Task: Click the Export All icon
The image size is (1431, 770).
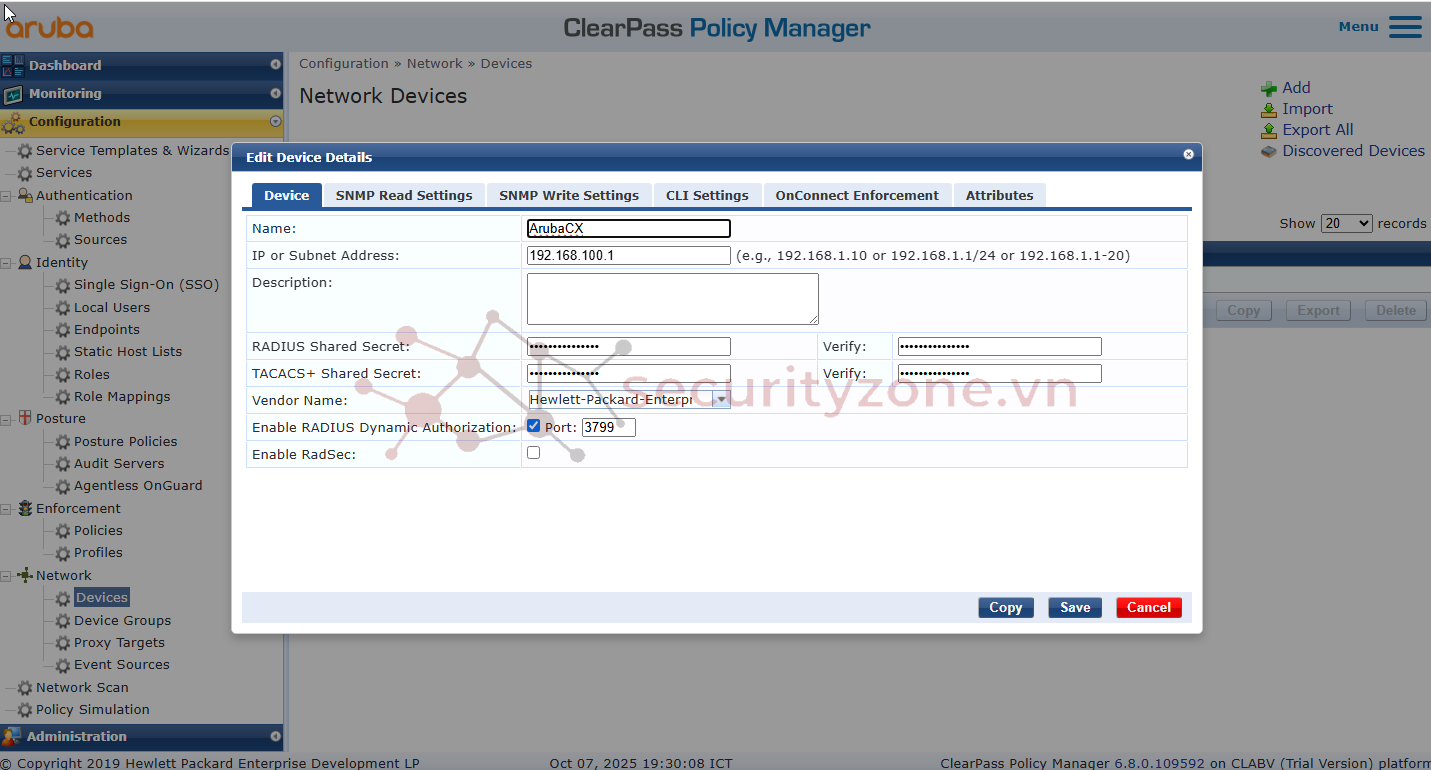Action: pyautogui.click(x=1268, y=131)
